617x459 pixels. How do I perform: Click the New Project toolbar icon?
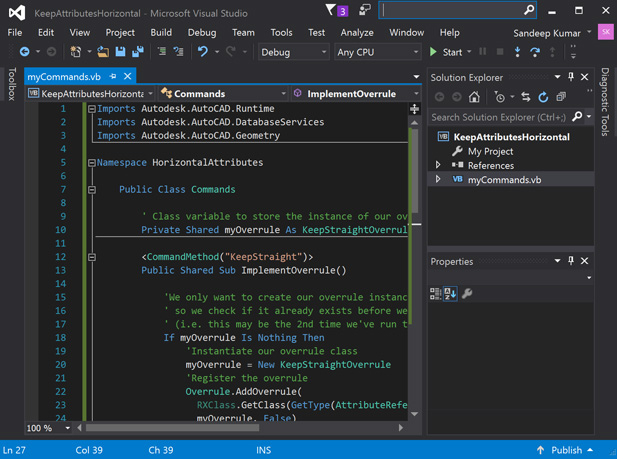[x=76, y=52]
